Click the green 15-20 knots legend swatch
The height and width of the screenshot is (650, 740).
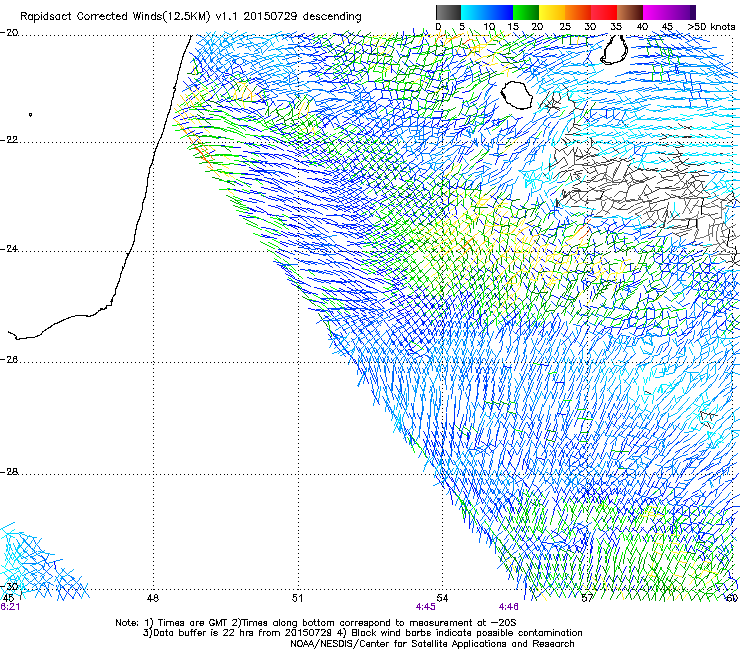[x=526, y=12]
